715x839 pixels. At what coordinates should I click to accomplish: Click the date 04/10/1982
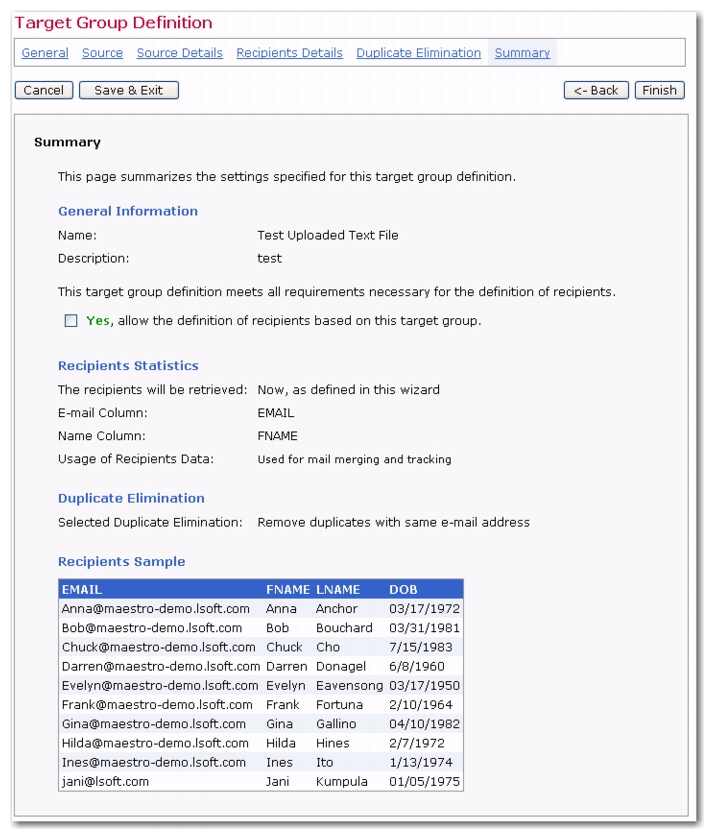click(424, 724)
